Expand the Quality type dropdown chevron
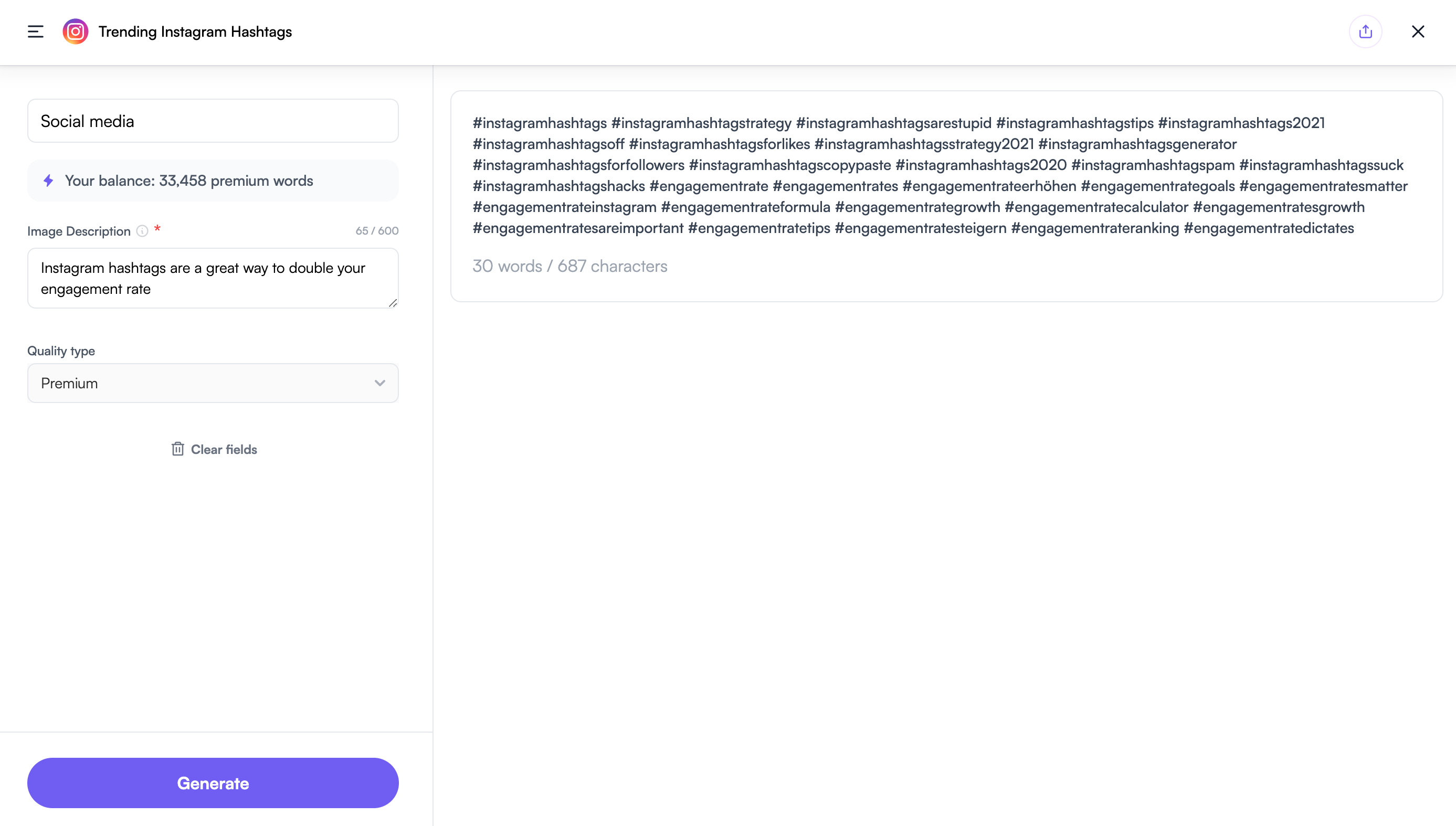Screen dimensions: 1456x826 point(379,384)
